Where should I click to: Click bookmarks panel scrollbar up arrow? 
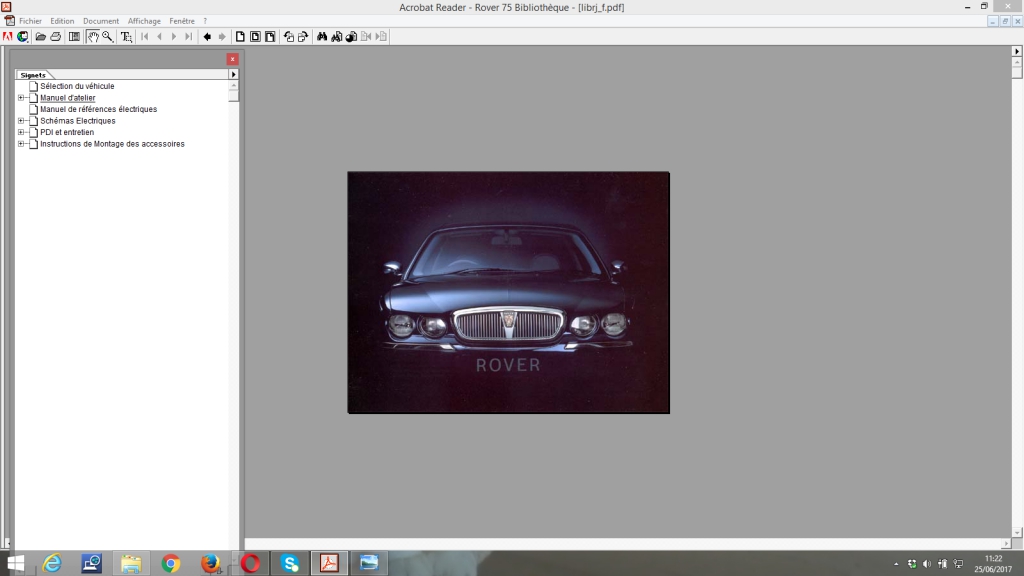(x=234, y=86)
